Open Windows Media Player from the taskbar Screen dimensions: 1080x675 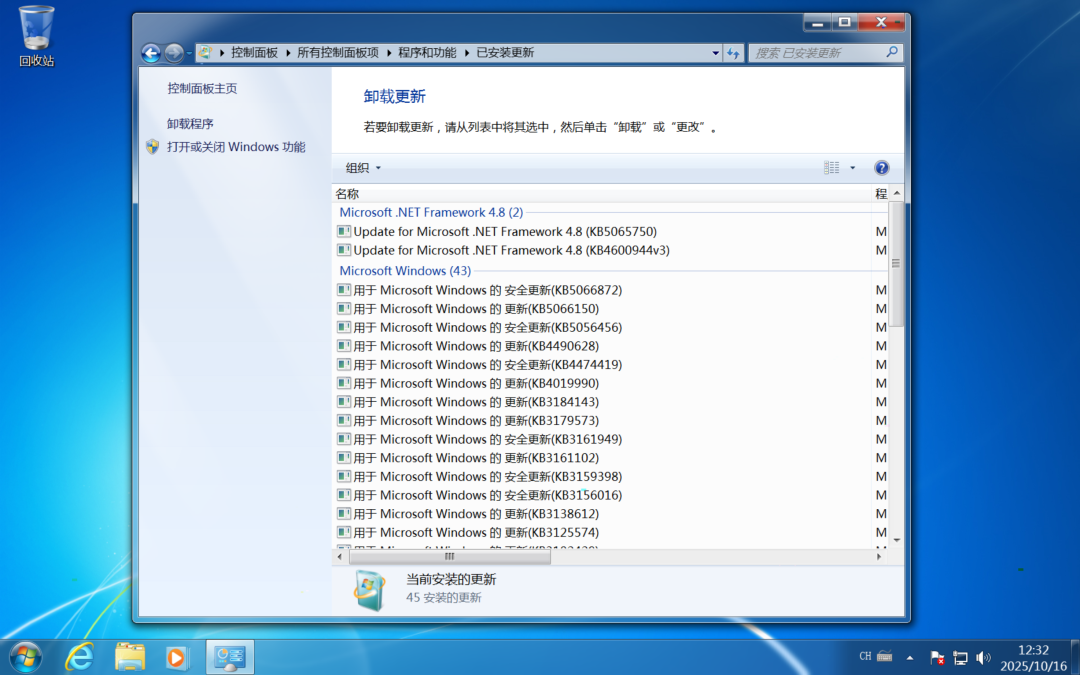pos(177,657)
